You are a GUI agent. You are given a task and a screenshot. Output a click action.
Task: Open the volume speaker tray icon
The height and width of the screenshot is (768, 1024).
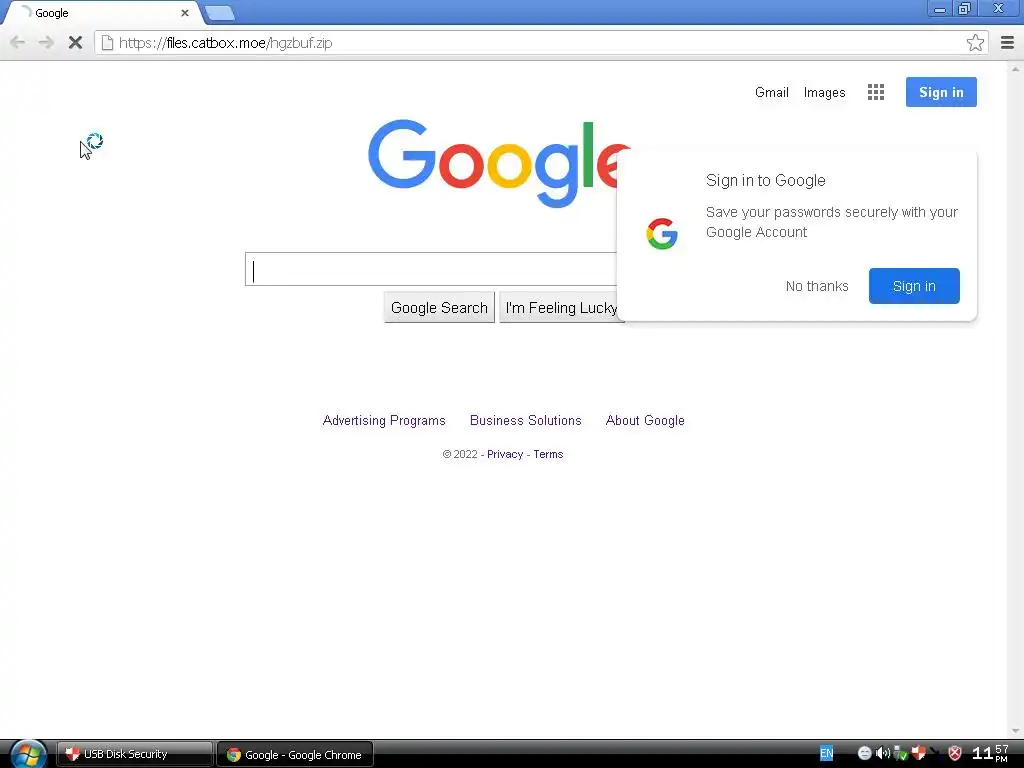(883, 754)
